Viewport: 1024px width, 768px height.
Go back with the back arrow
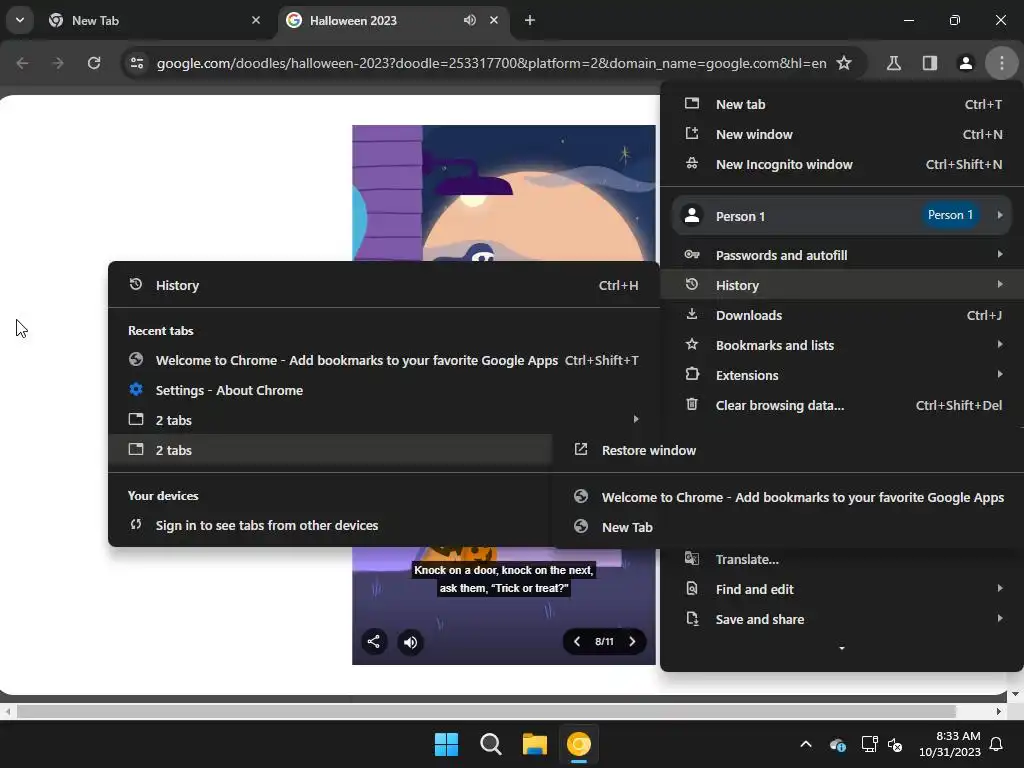[x=22, y=63]
